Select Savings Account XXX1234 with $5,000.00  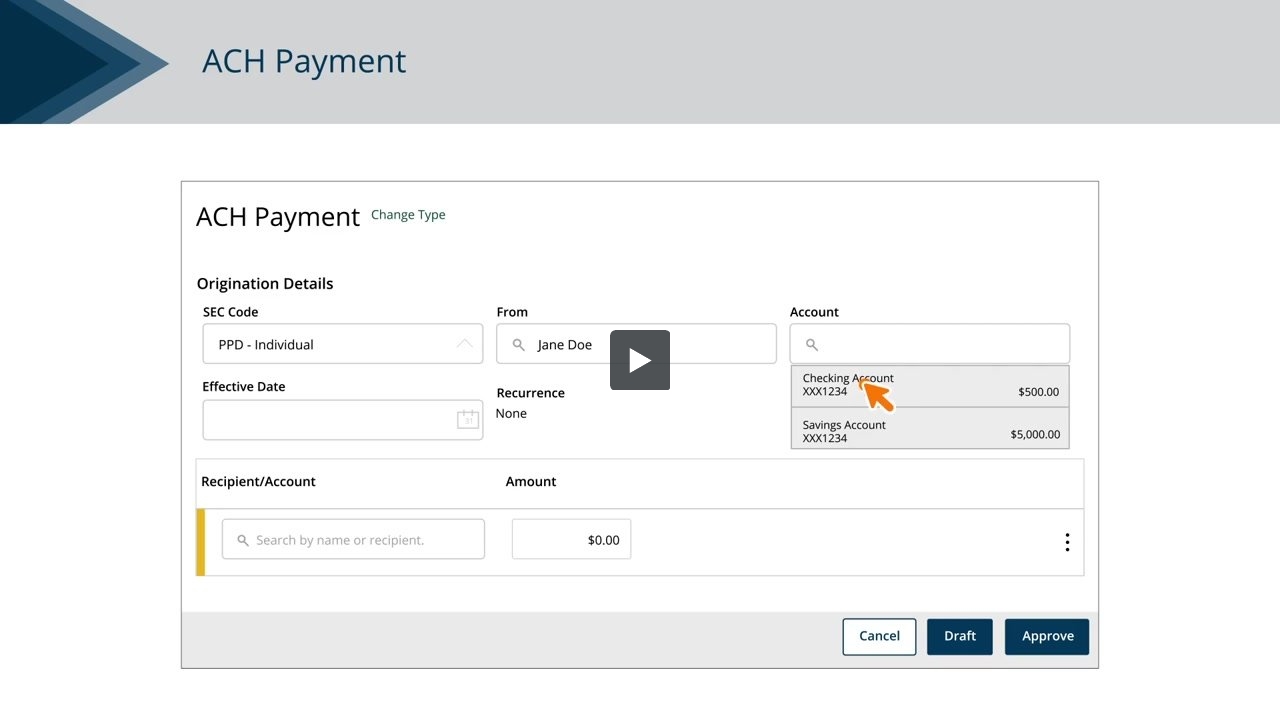(x=929, y=431)
